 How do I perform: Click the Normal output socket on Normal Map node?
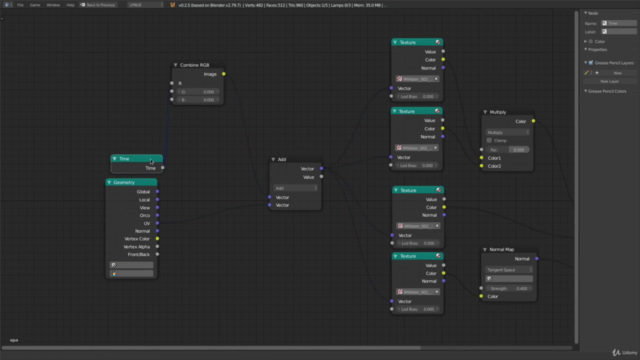tap(536, 259)
